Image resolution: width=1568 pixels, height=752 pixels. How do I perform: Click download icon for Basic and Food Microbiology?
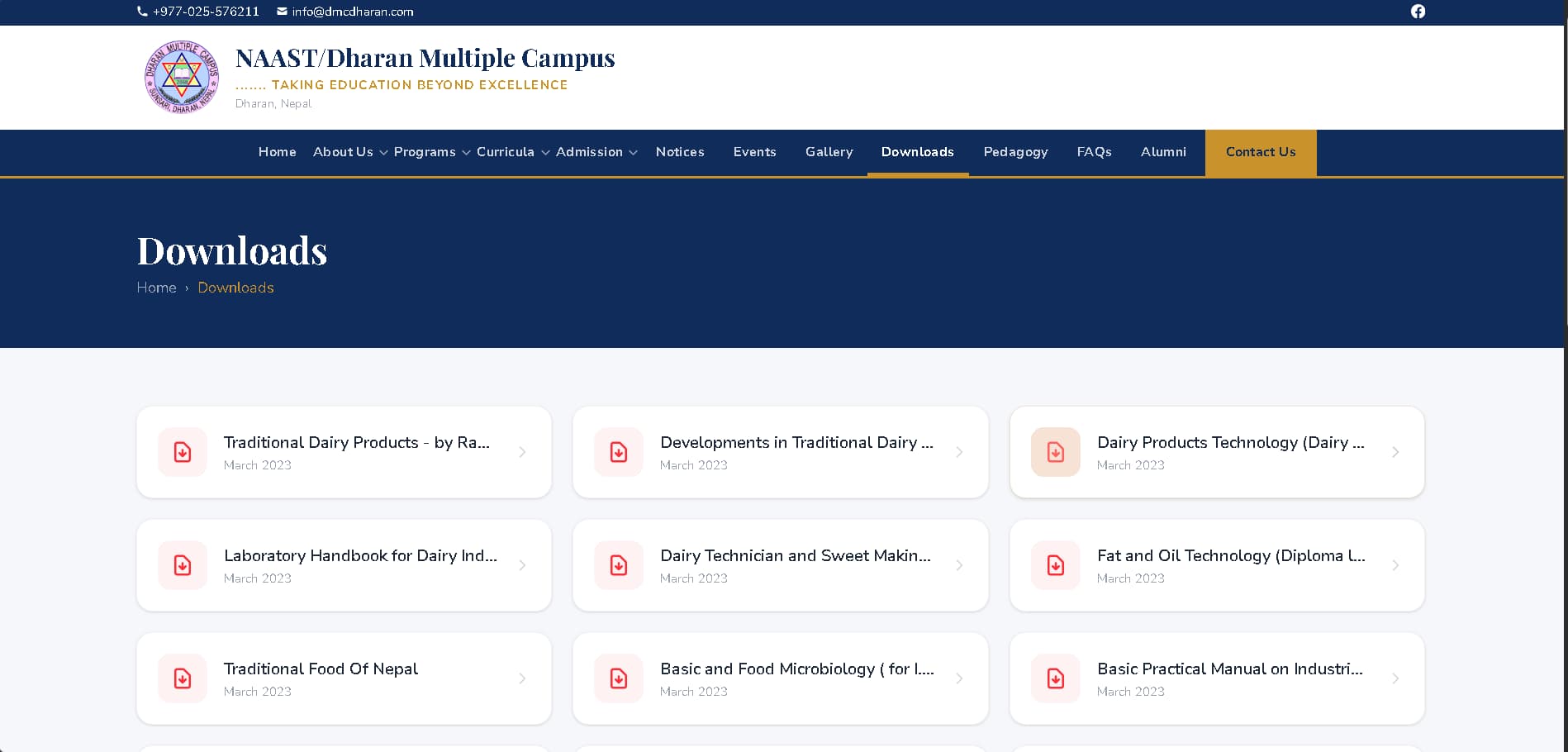click(619, 678)
